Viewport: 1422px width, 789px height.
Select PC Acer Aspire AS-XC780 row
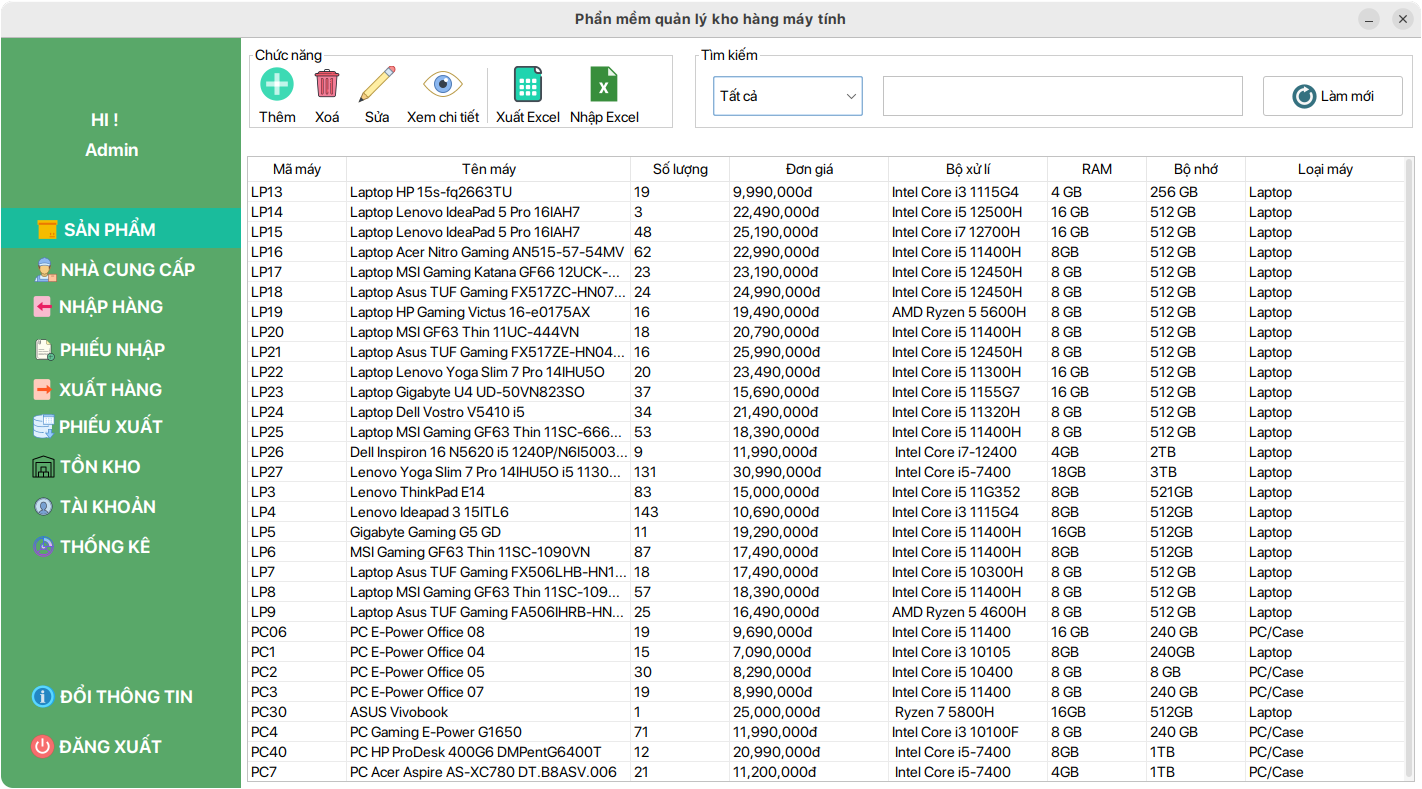(826, 772)
